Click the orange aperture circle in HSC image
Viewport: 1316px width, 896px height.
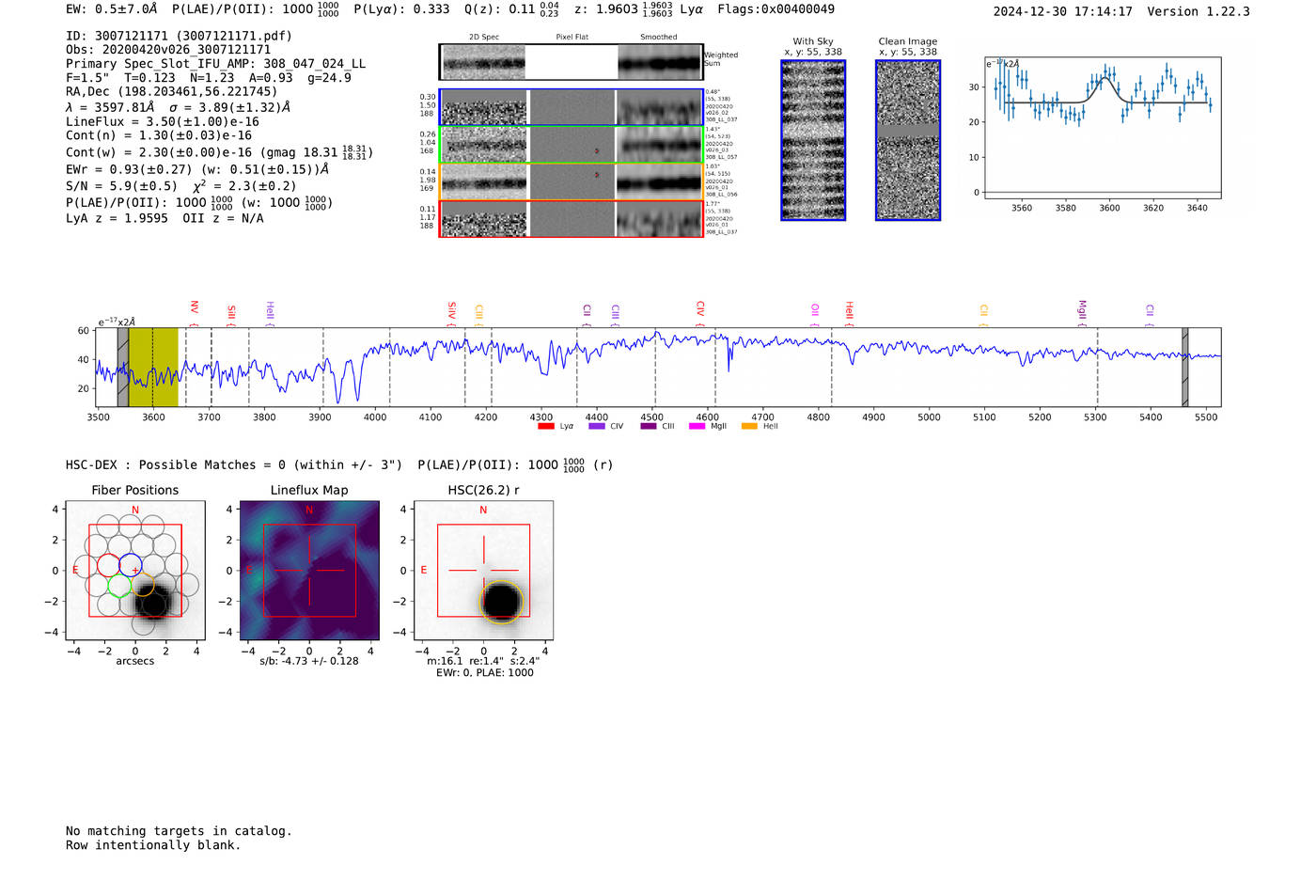(x=502, y=602)
